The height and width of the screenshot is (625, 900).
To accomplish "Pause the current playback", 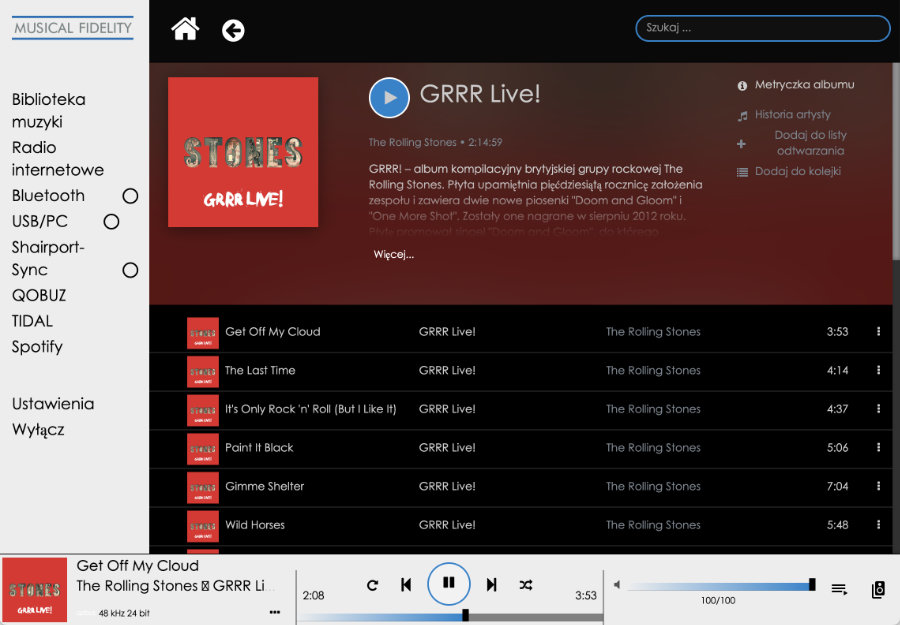I will click(449, 584).
